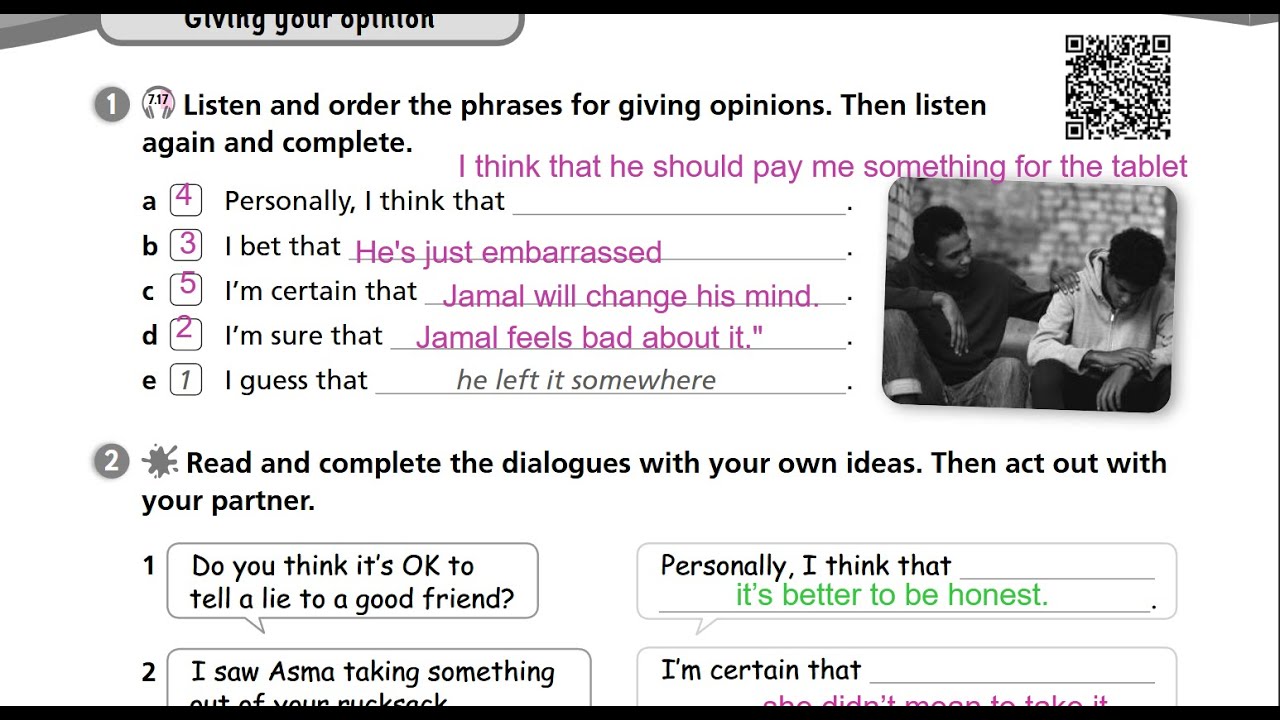Click example answer 'he left it somewhere'
This screenshot has width=1280, height=720.
(x=586, y=380)
